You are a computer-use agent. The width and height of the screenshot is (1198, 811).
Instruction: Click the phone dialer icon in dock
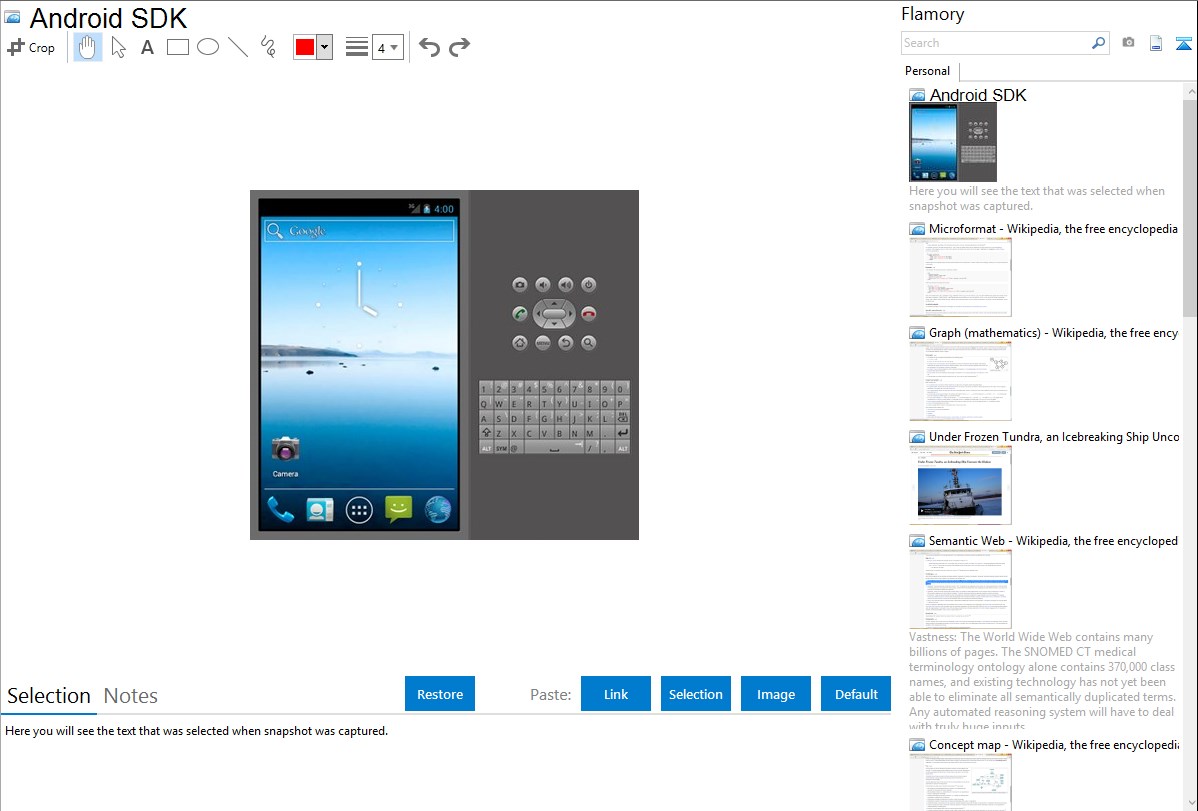[280, 509]
